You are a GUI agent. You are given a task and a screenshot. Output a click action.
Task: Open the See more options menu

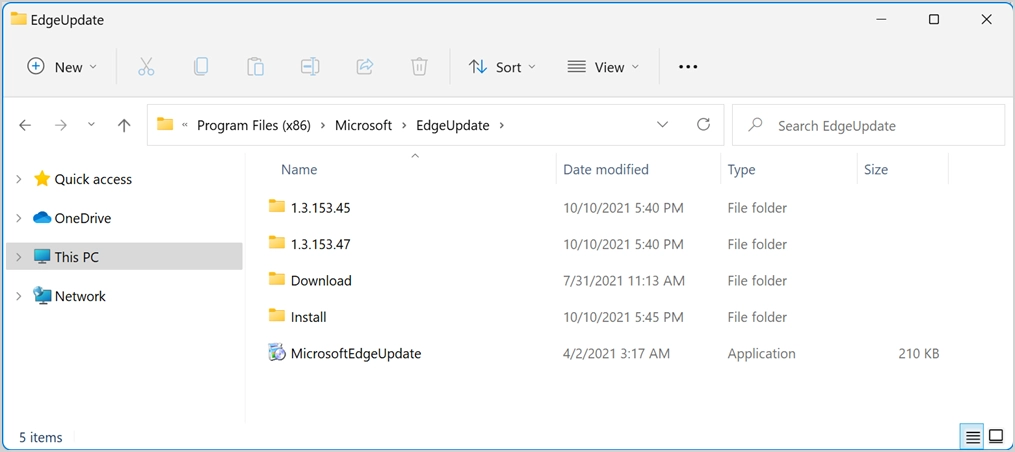point(688,67)
